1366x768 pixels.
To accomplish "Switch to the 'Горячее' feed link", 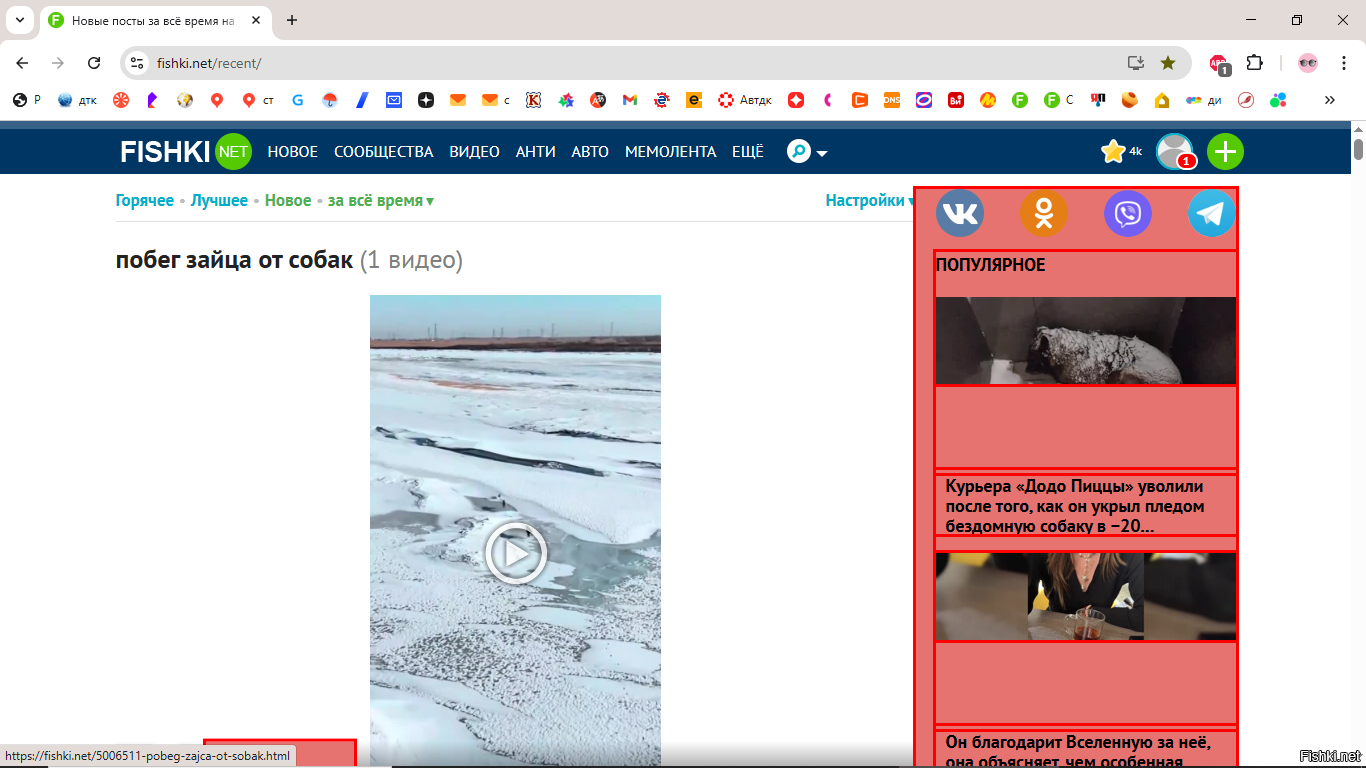I will pyautogui.click(x=144, y=201).
